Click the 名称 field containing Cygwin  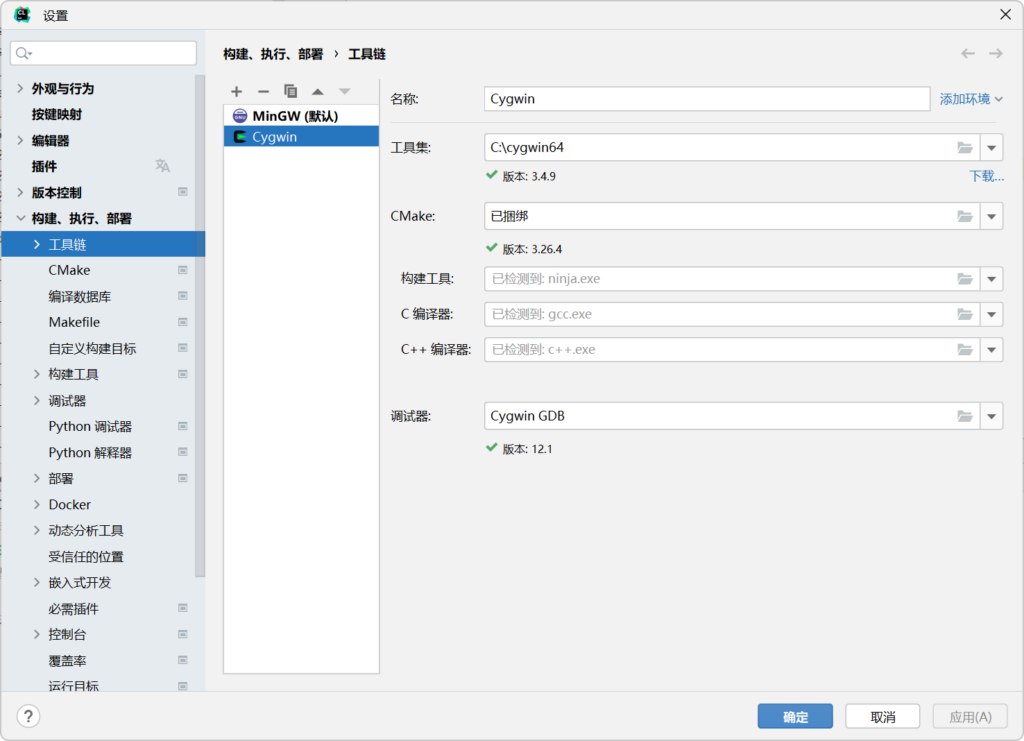[x=707, y=99]
